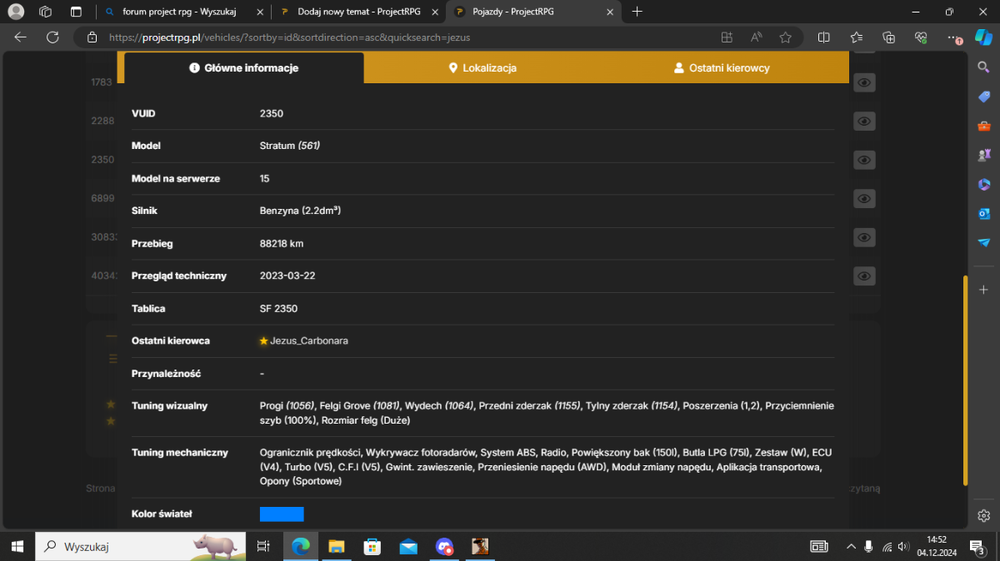Viewport: 1000px width, 561px height.
Task: Open File Explorer from the taskbar
Action: click(336, 546)
